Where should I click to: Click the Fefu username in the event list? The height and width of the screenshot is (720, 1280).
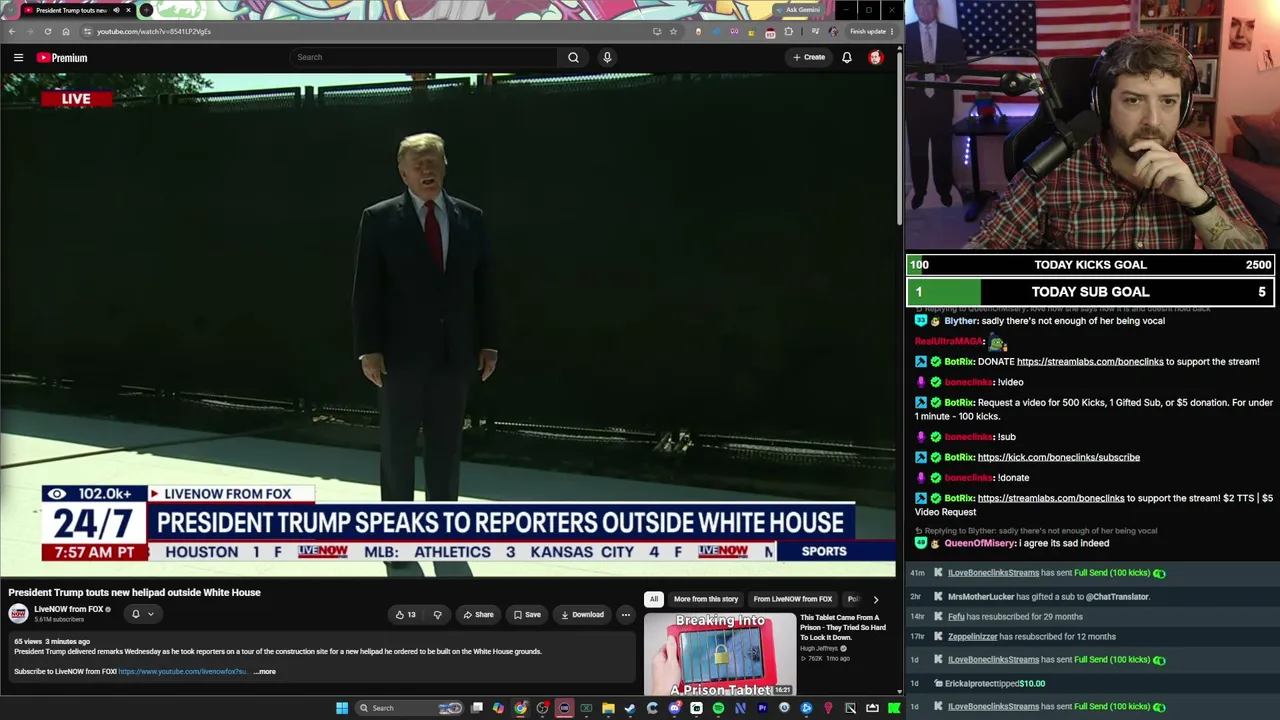pyautogui.click(x=956, y=617)
